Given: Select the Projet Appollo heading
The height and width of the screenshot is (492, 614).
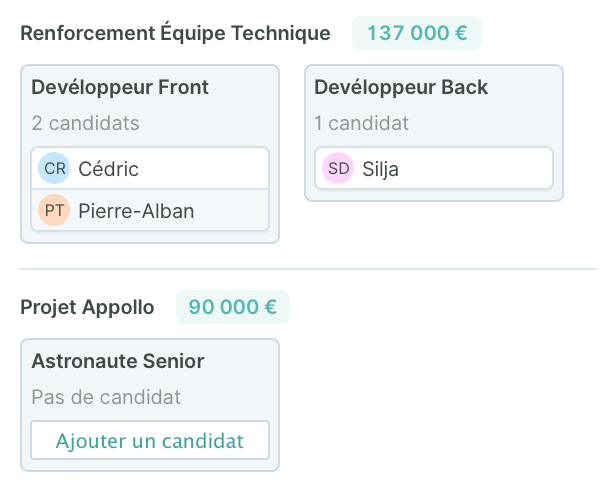Looking at the screenshot, I should (x=87, y=306).
